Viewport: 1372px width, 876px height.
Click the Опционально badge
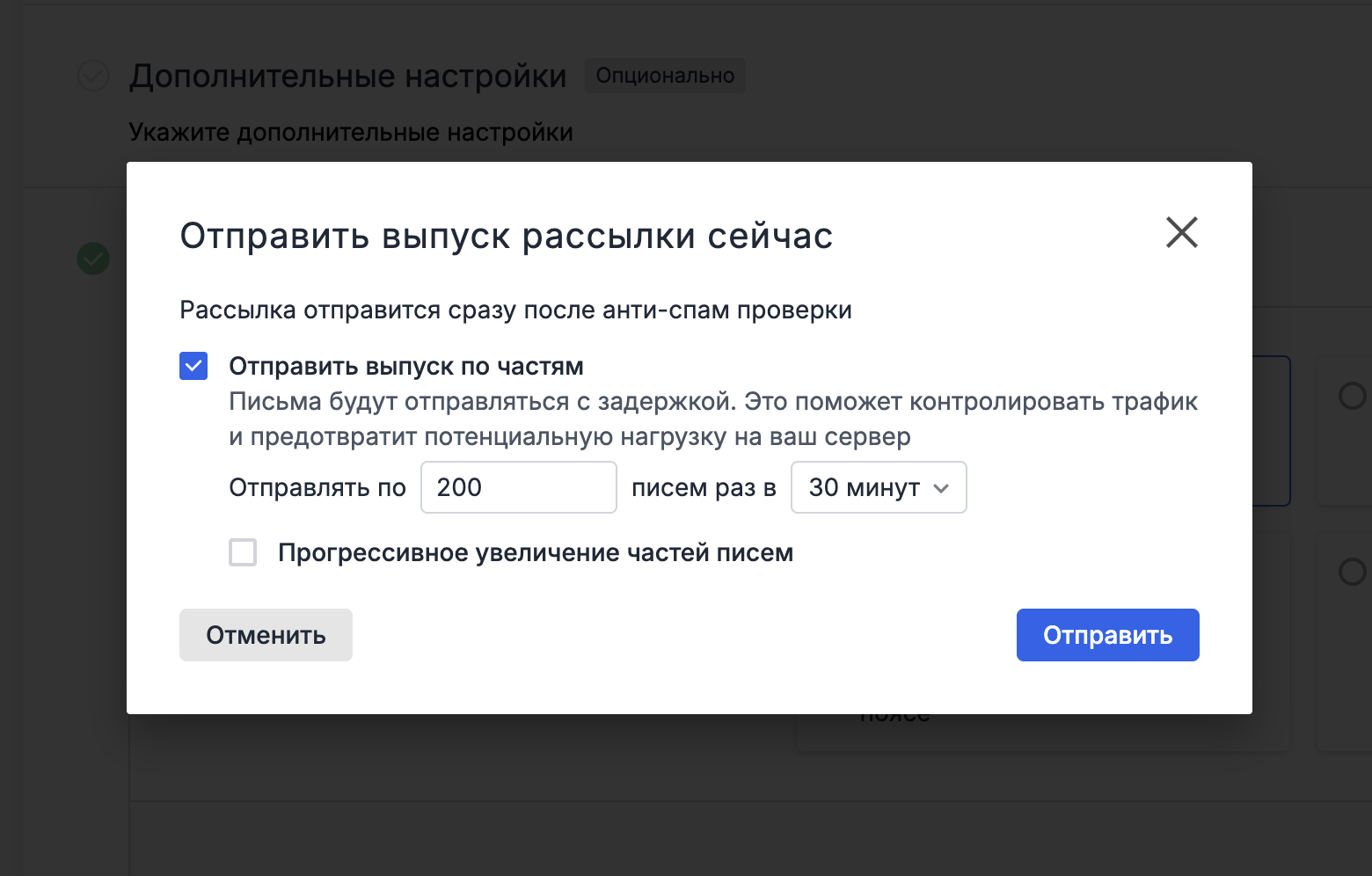pos(665,76)
